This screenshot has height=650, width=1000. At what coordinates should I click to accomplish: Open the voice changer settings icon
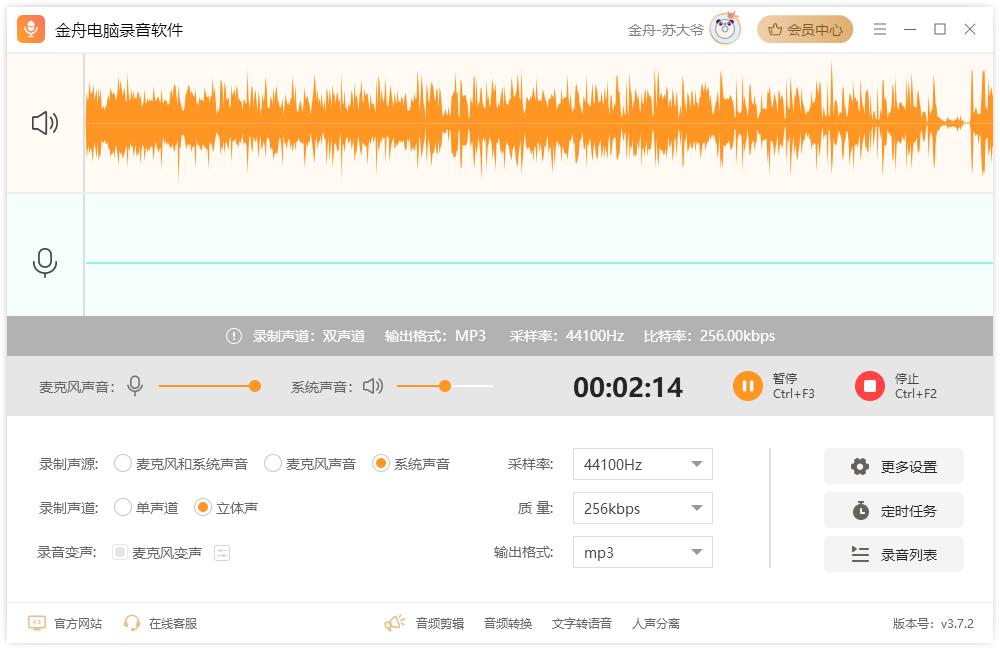coord(222,552)
